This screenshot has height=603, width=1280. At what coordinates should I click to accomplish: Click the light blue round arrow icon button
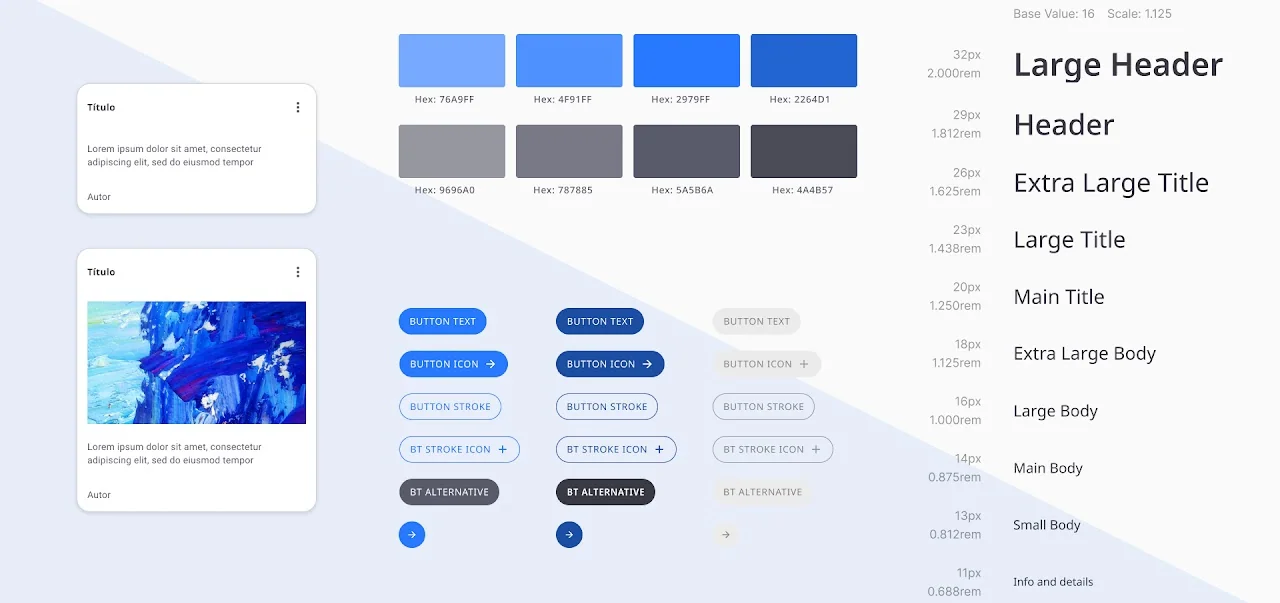pos(412,535)
